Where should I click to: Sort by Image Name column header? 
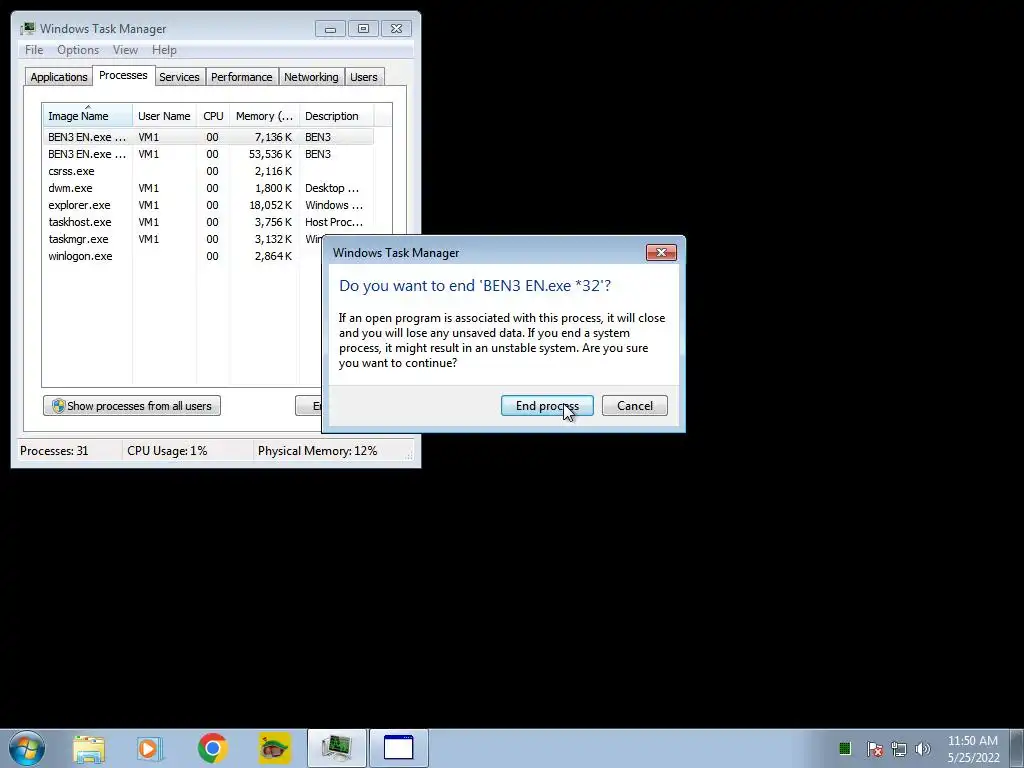(87, 116)
